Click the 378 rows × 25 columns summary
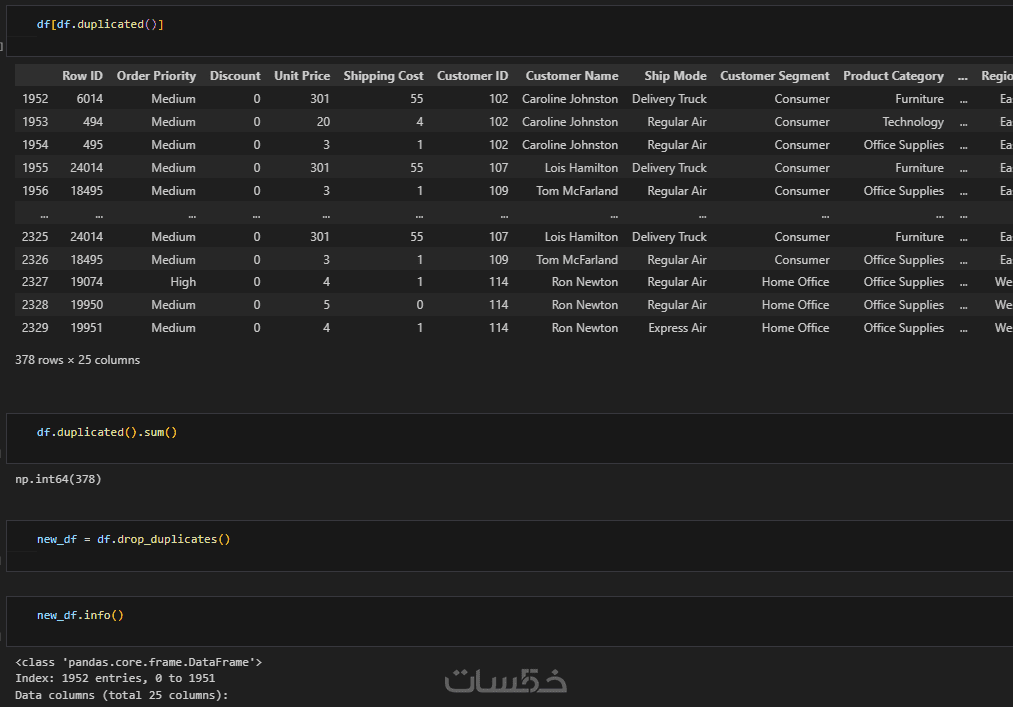 coord(78,360)
